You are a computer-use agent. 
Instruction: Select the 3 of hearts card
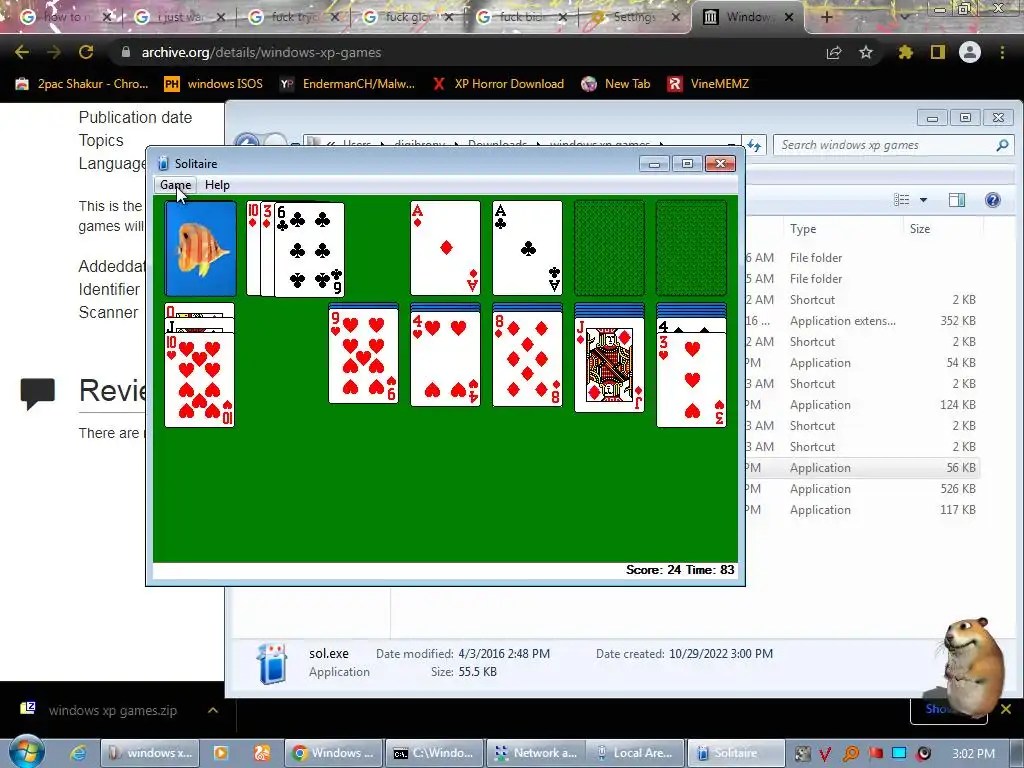click(x=691, y=379)
